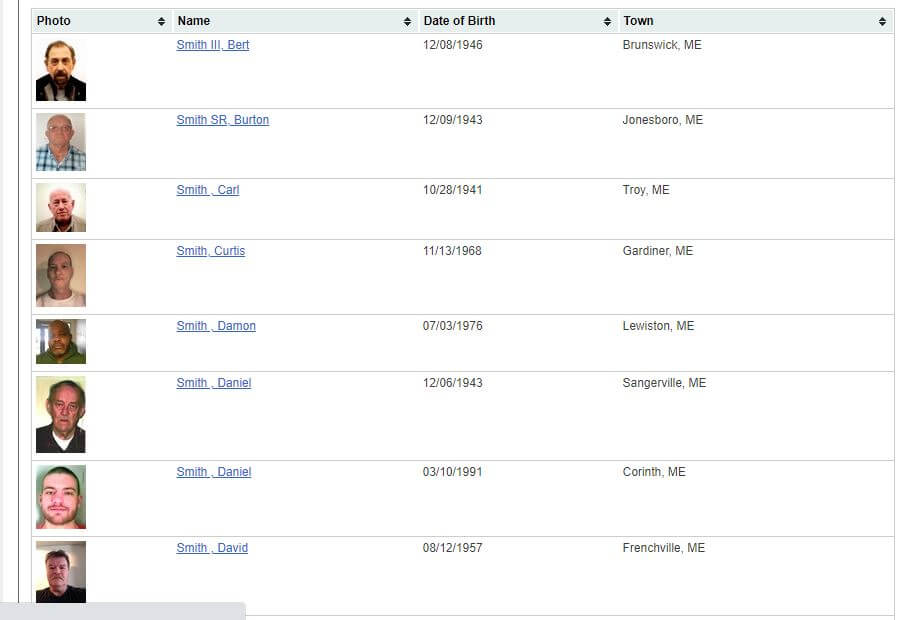
Task: Open the Smith SR, Burton link
Action: [x=223, y=120]
